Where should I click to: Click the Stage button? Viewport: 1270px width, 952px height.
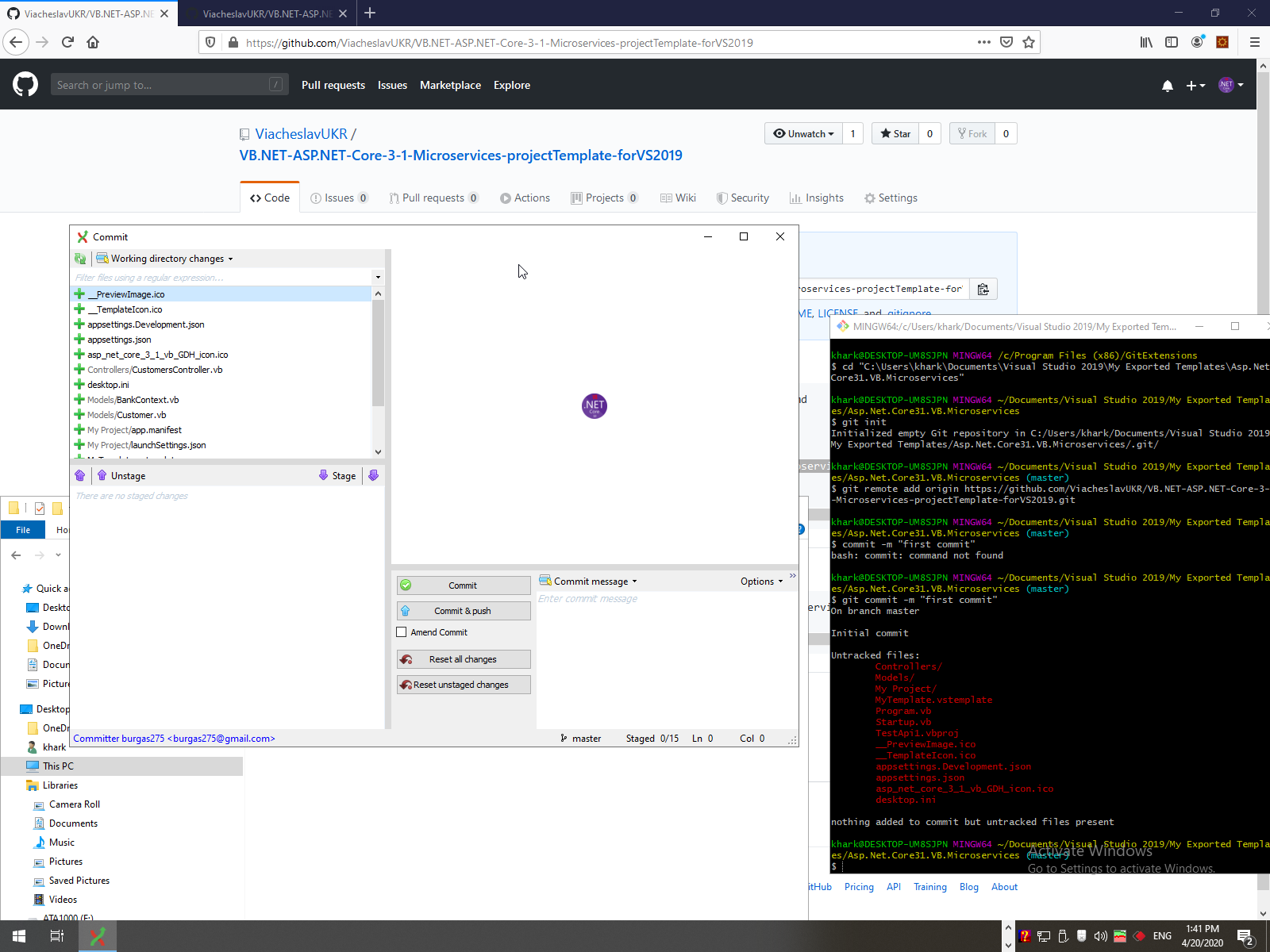(337, 475)
